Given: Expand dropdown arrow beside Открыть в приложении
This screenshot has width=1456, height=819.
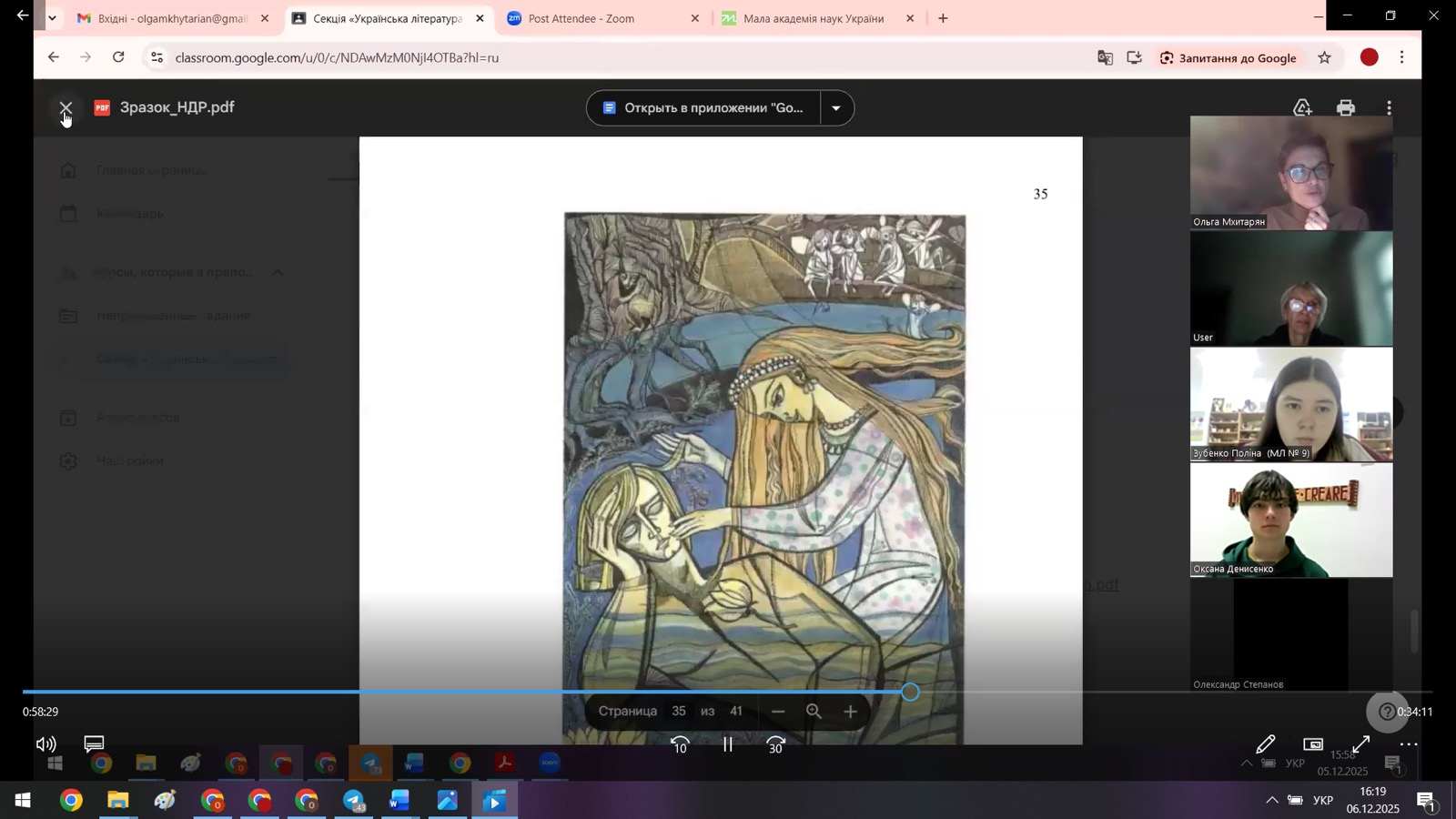Looking at the screenshot, I should pyautogui.click(x=836, y=108).
